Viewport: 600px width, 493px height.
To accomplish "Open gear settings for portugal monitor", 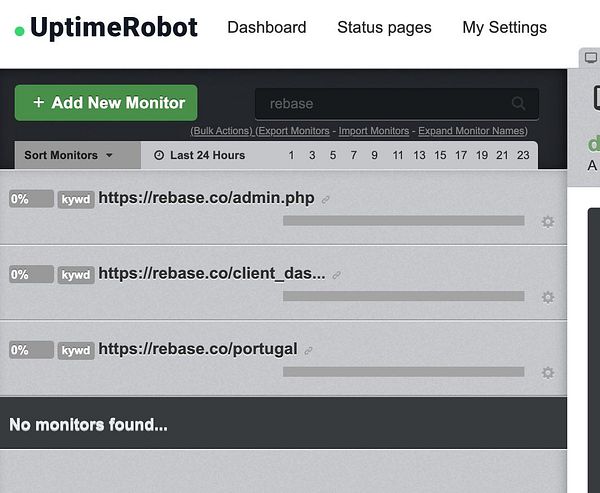I will click(x=548, y=372).
